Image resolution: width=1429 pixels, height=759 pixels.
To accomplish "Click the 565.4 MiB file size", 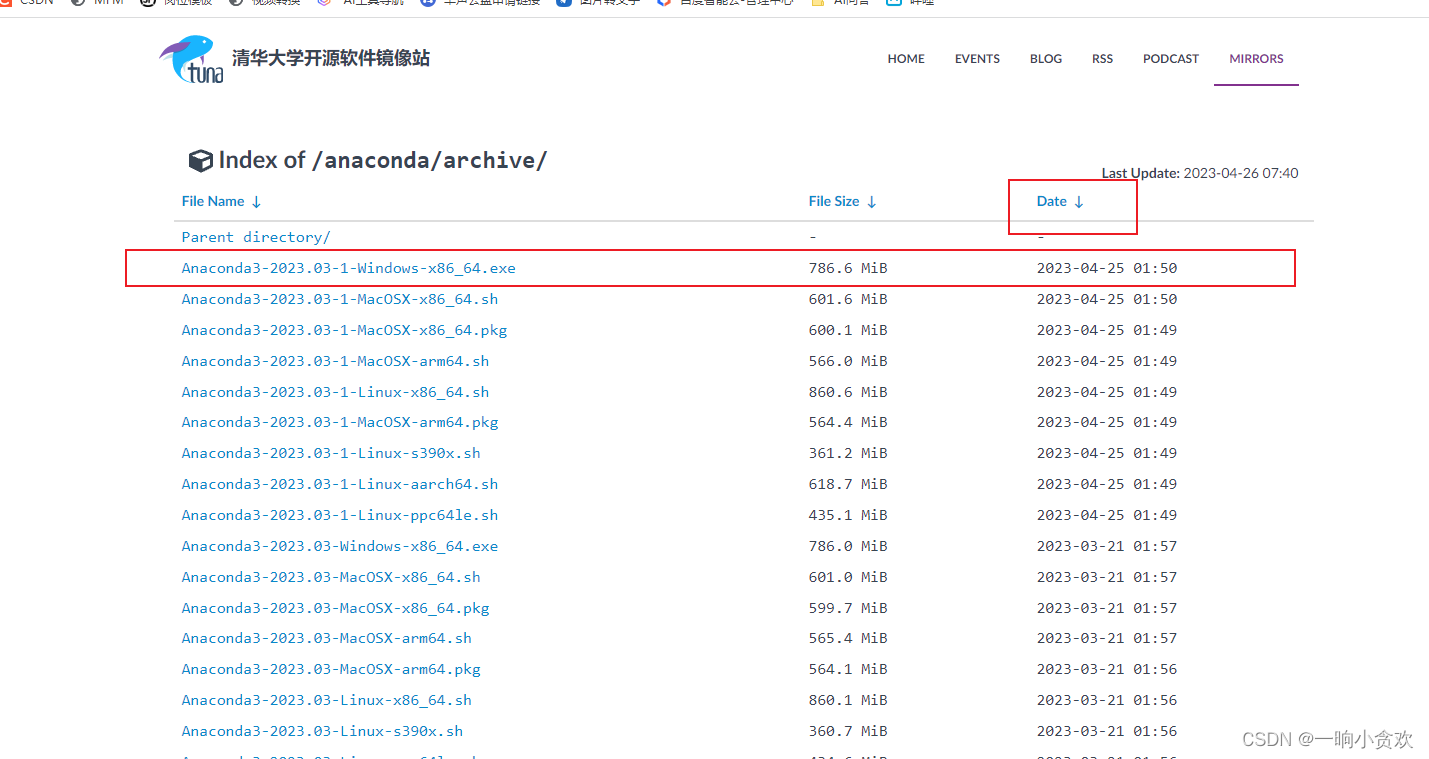I will [x=848, y=638].
